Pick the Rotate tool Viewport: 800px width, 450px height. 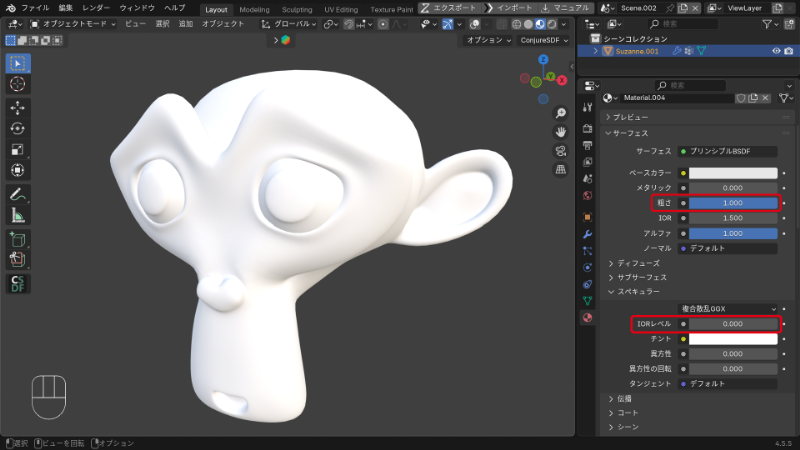click(x=18, y=128)
